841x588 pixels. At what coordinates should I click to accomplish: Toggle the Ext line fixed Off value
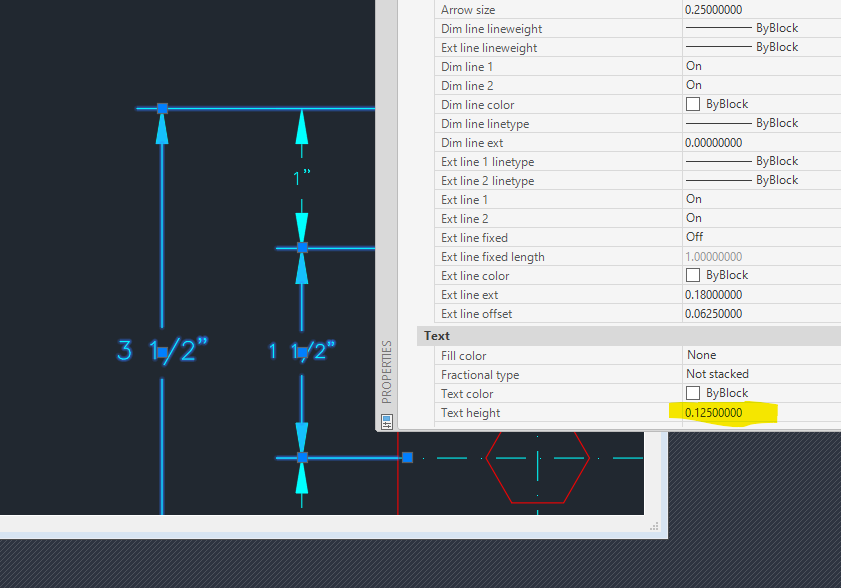pyautogui.click(x=761, y=237)
